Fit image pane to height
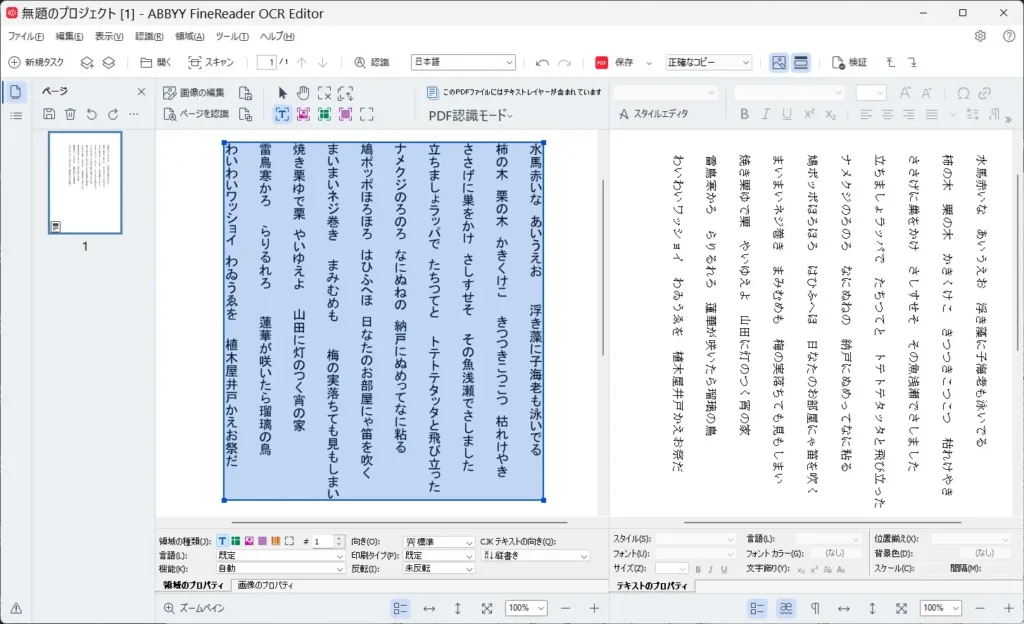Viewport: 1024px width, 624px height. pyautogui.click(x=458, y=608)
